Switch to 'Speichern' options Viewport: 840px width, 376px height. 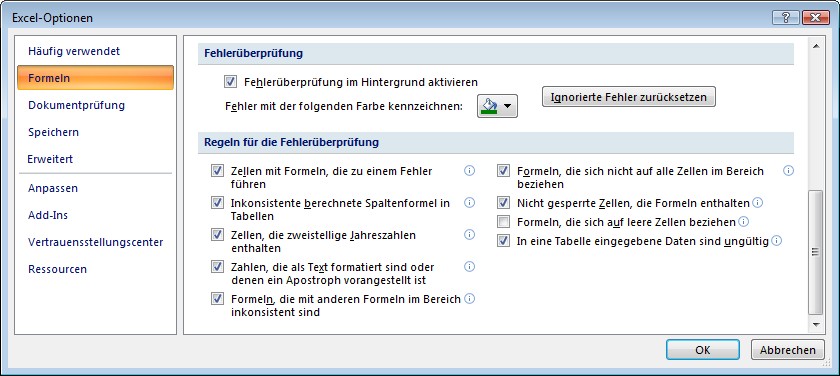tap(95, 132)
